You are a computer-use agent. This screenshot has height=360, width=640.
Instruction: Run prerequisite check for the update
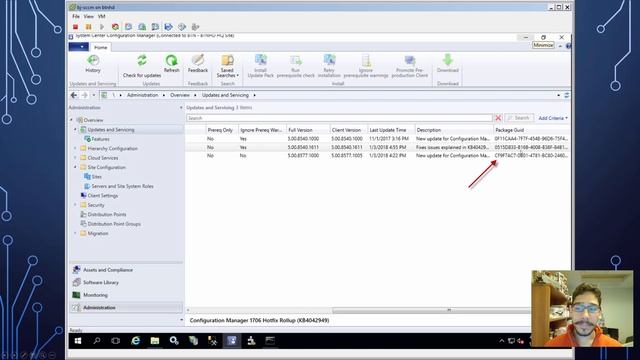(x=296, y=66)
